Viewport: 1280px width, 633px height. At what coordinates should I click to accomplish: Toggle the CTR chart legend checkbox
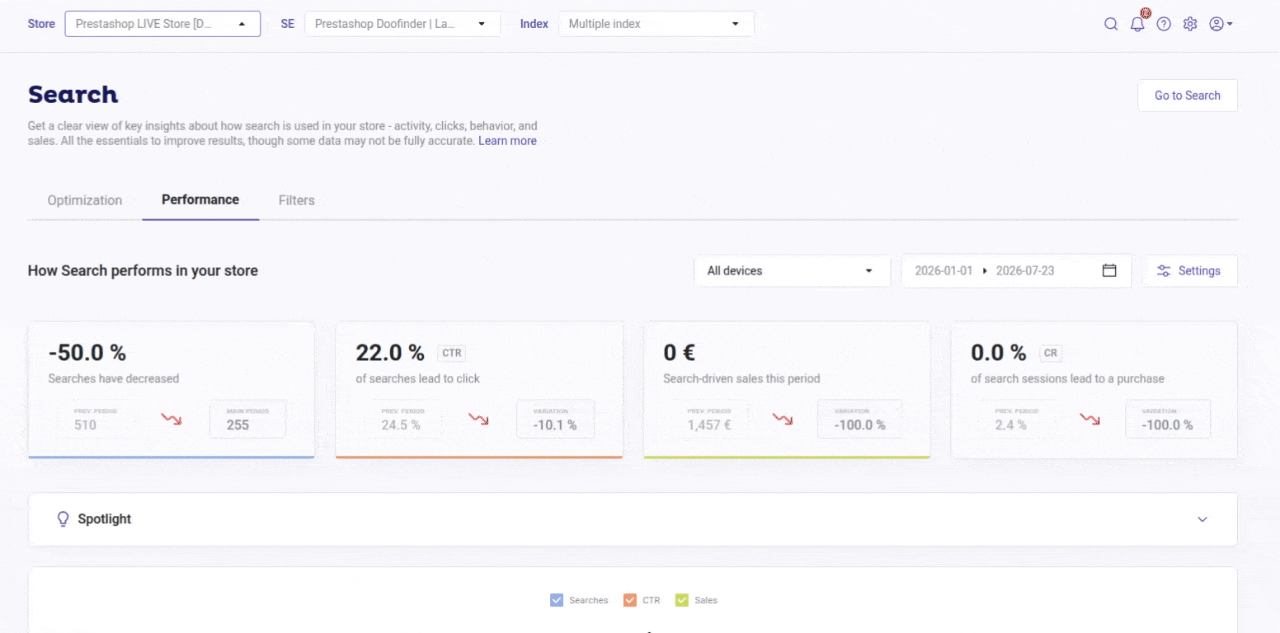pyautogui.click(x=630, y=600)
